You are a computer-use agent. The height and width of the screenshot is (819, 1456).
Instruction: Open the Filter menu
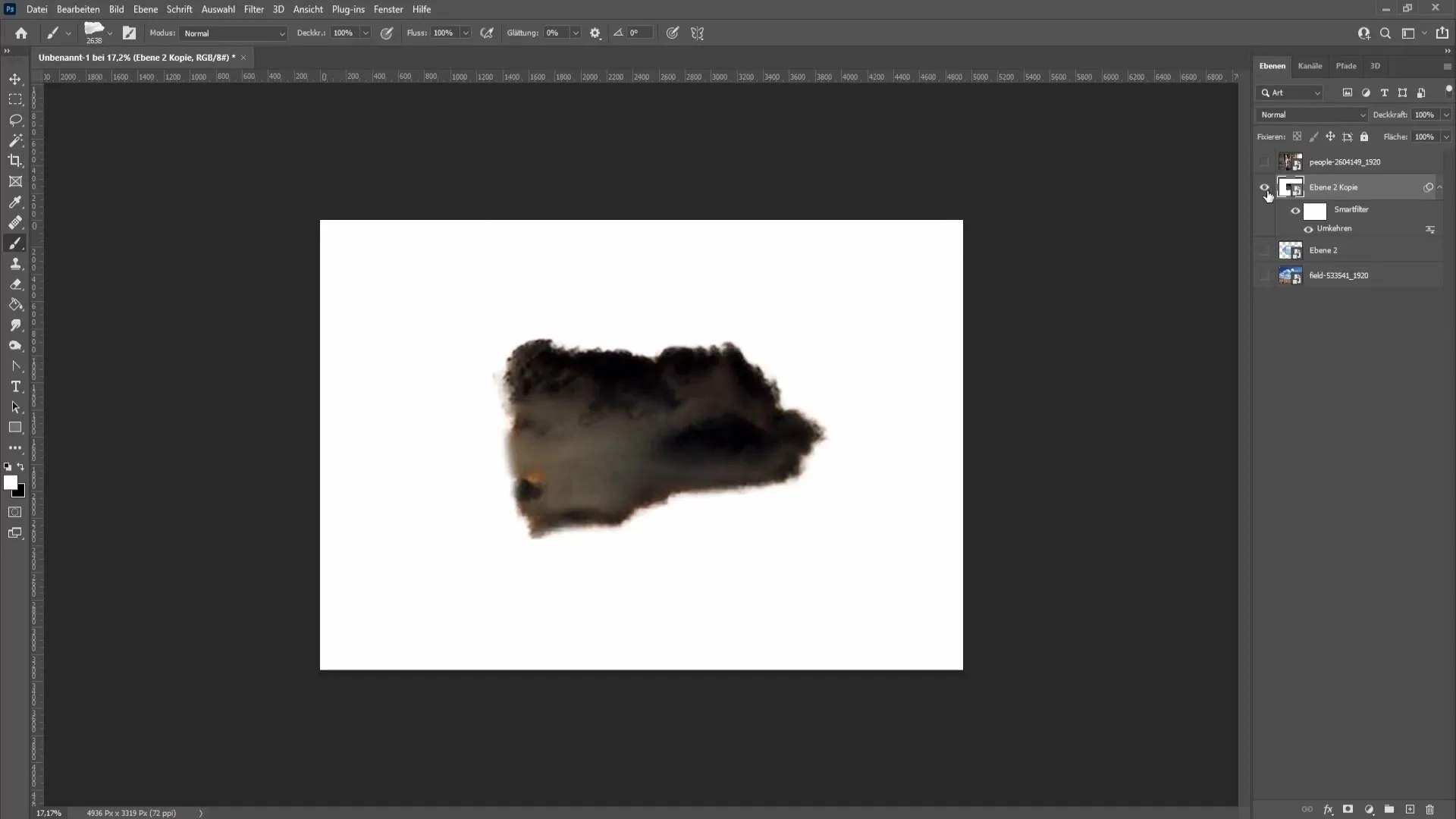253,9
